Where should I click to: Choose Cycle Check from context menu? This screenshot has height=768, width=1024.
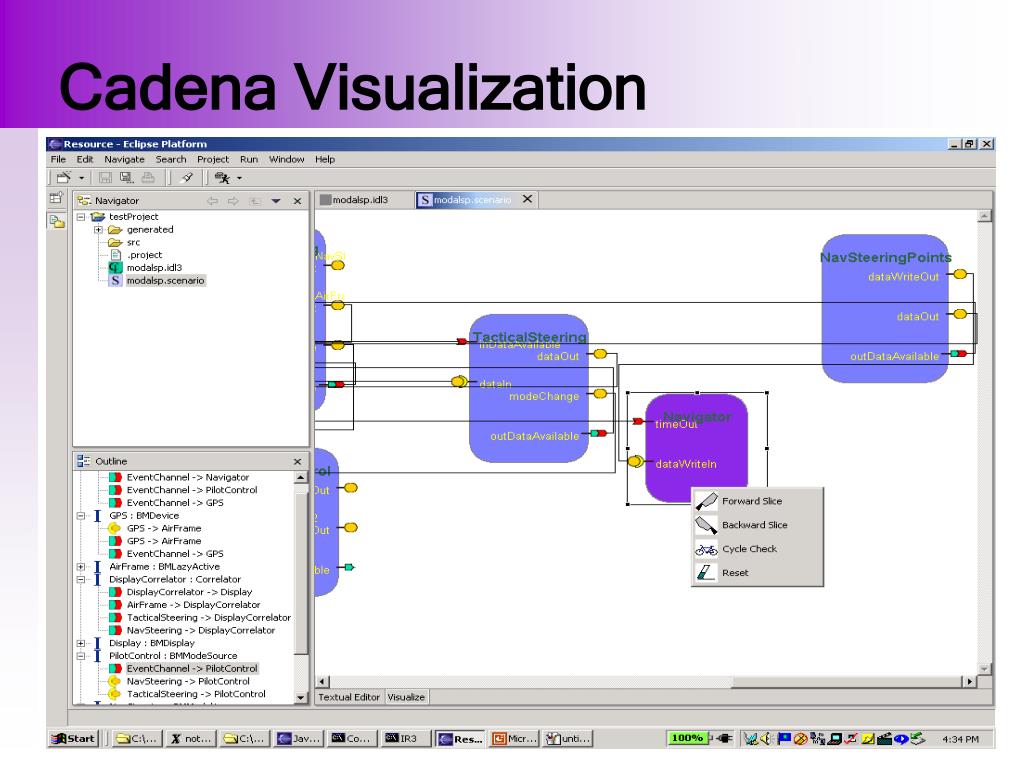(757, 549)
